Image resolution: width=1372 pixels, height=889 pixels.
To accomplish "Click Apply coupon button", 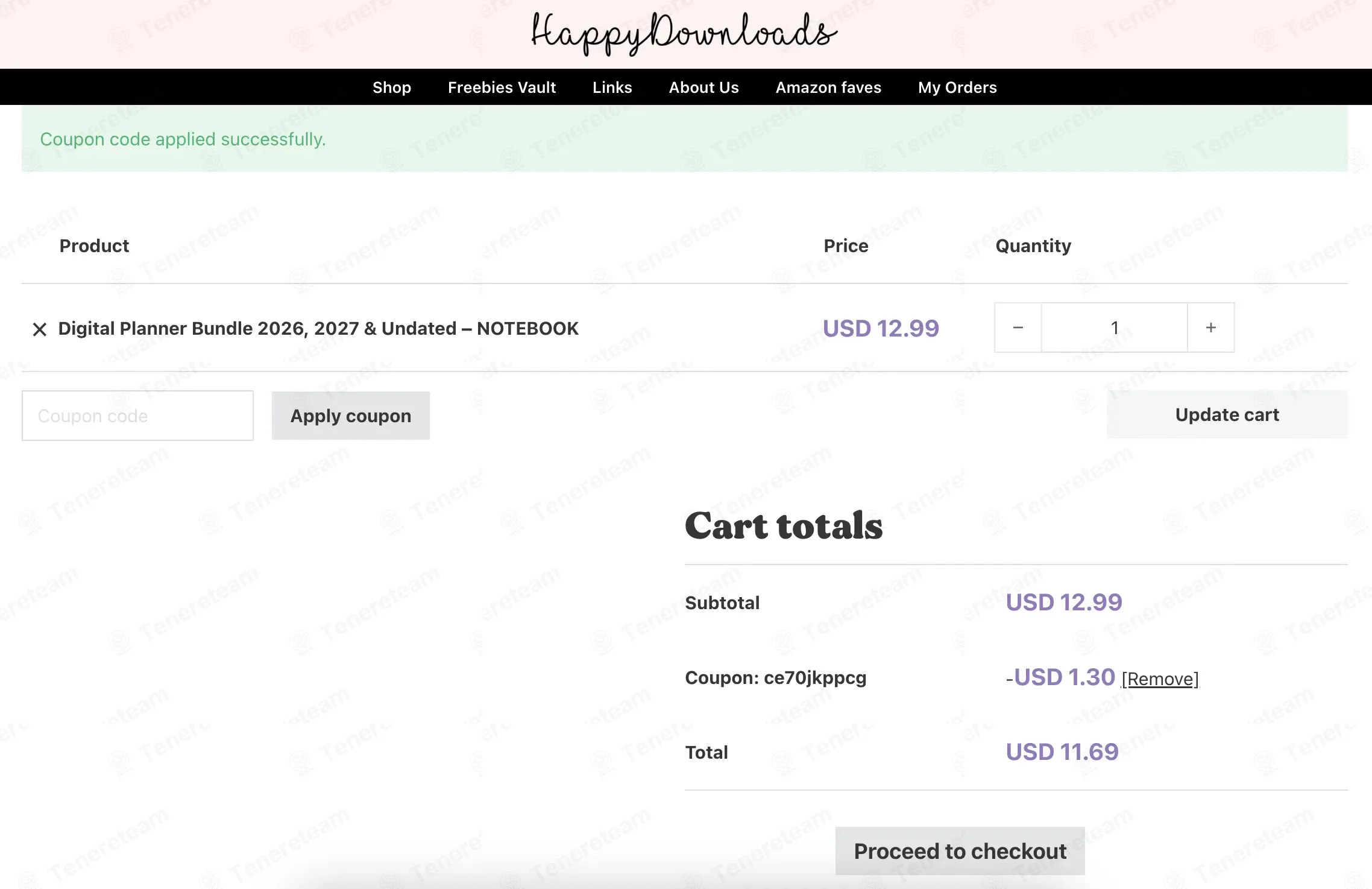I will coord(351,416).
